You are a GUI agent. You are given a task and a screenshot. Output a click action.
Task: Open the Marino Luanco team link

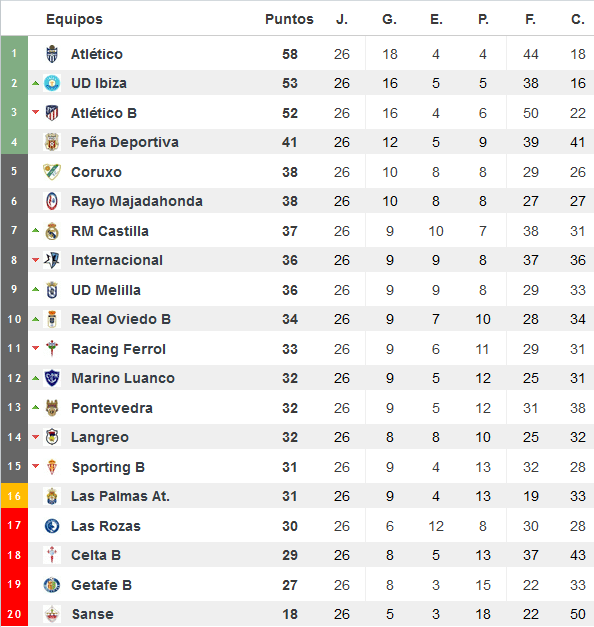(x=123, y=378)
